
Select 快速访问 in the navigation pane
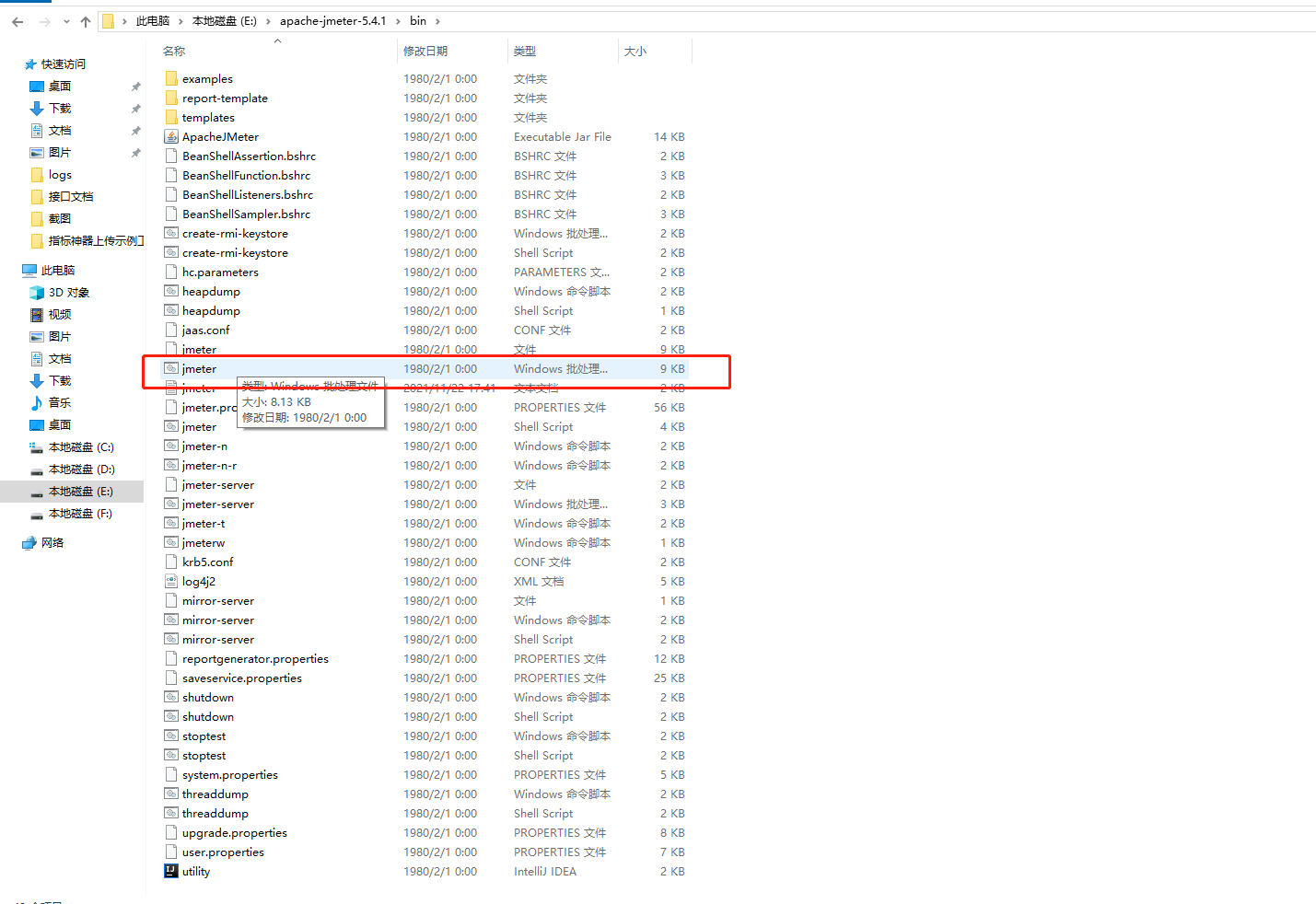(63, 64)
